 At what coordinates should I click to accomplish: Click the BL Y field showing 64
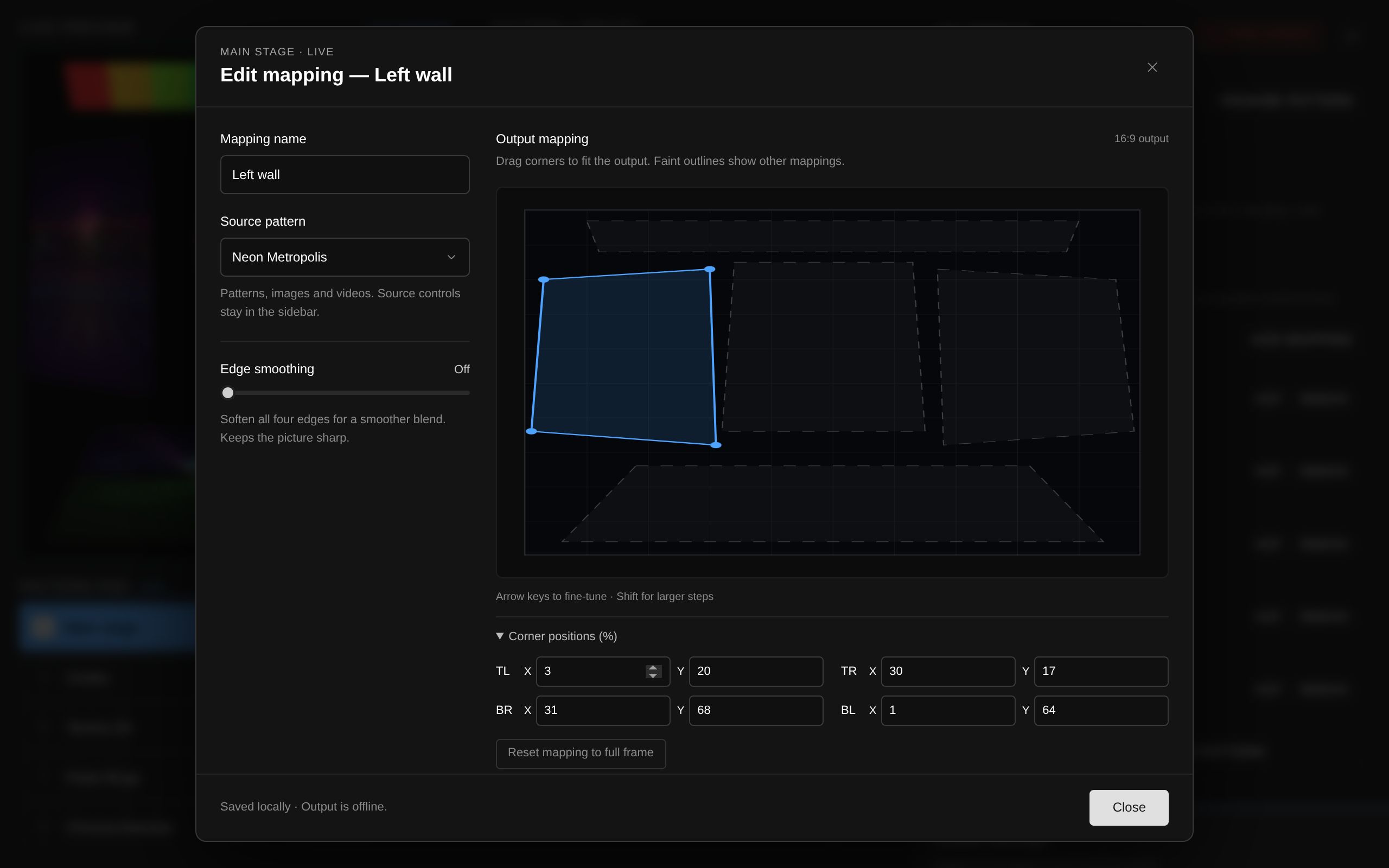pyautogui.click(x=1101, y=710)
